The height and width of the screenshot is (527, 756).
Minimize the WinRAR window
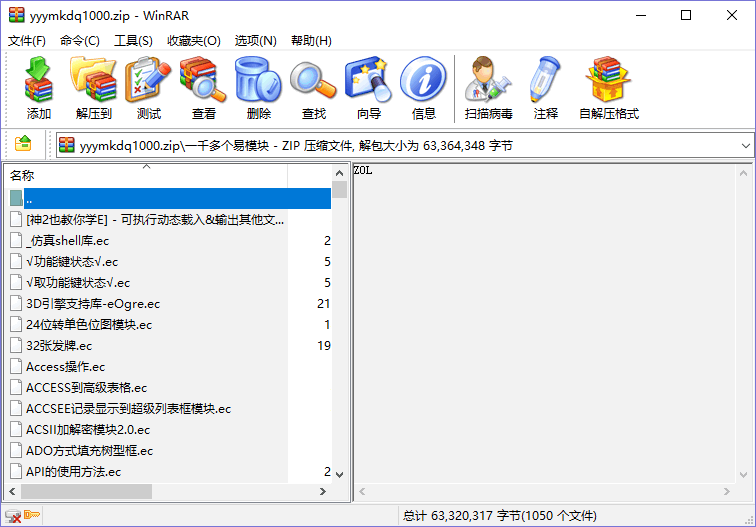pyautogui.click(x=641, y=15)
